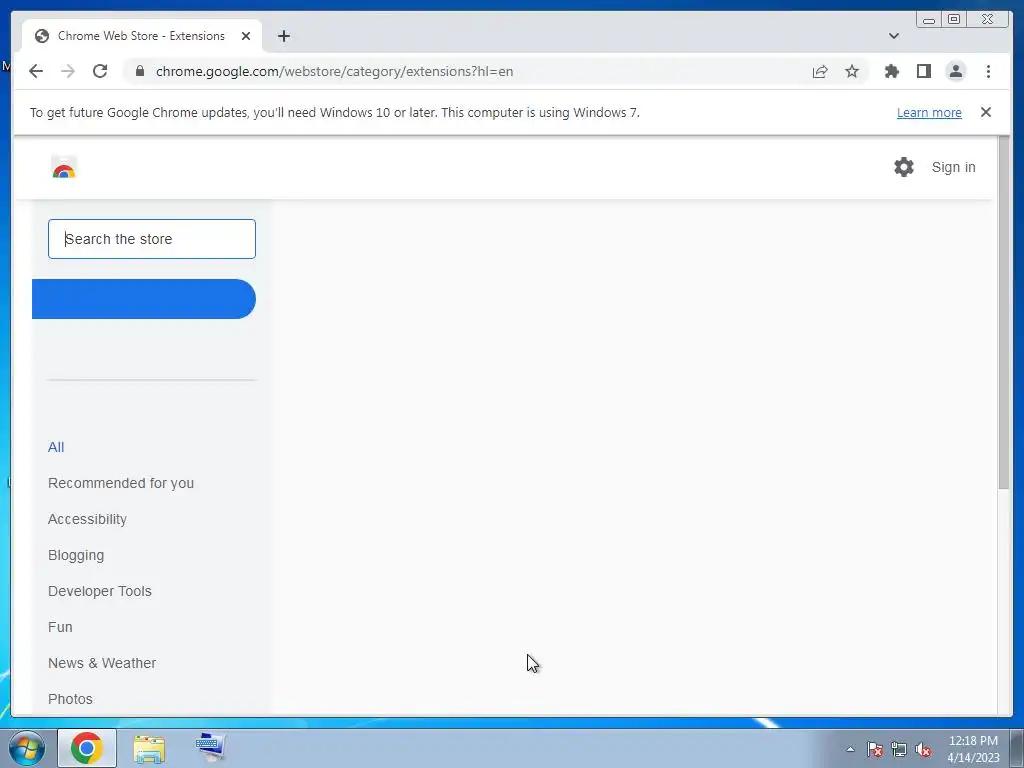Focus the Search the store field
The width and height of the screenshot is (1024, 768).
point(152,239)
